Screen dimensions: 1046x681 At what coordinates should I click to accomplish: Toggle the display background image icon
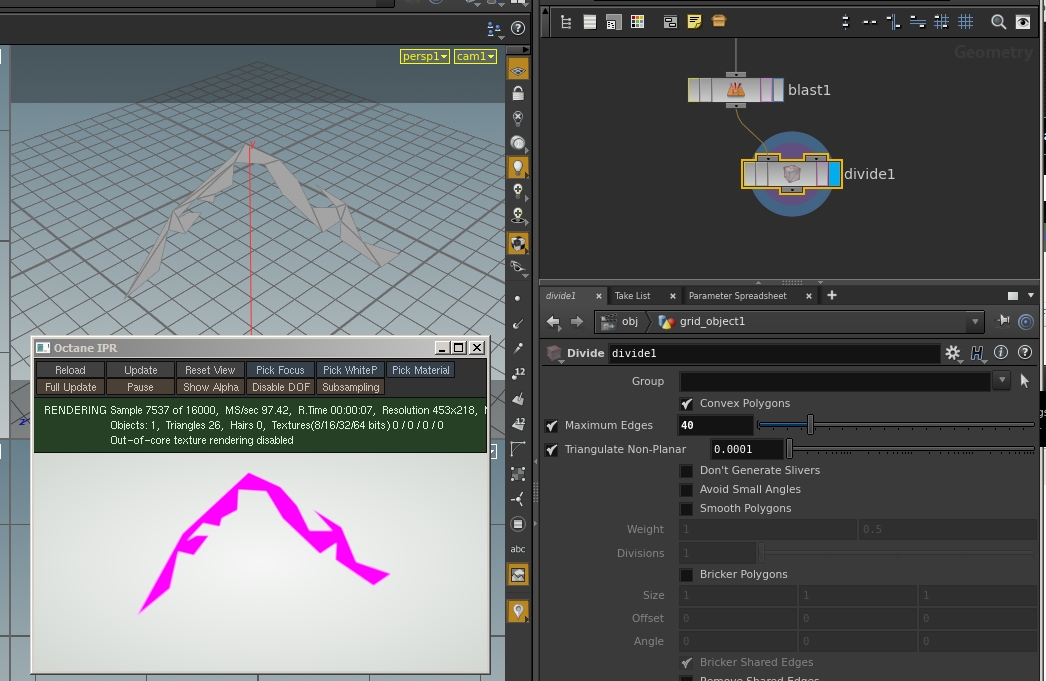[x=517, y=575]
